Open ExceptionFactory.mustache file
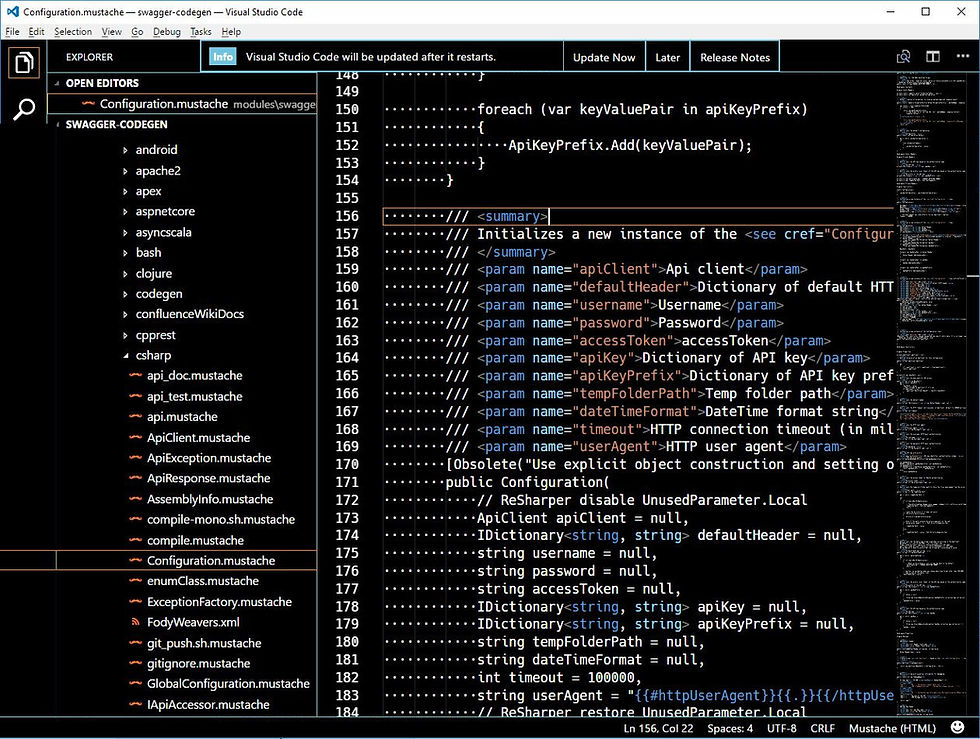Image resolution: width=980 pixels, height=739 pixels. pyautogui.click(x=219, y=602)
